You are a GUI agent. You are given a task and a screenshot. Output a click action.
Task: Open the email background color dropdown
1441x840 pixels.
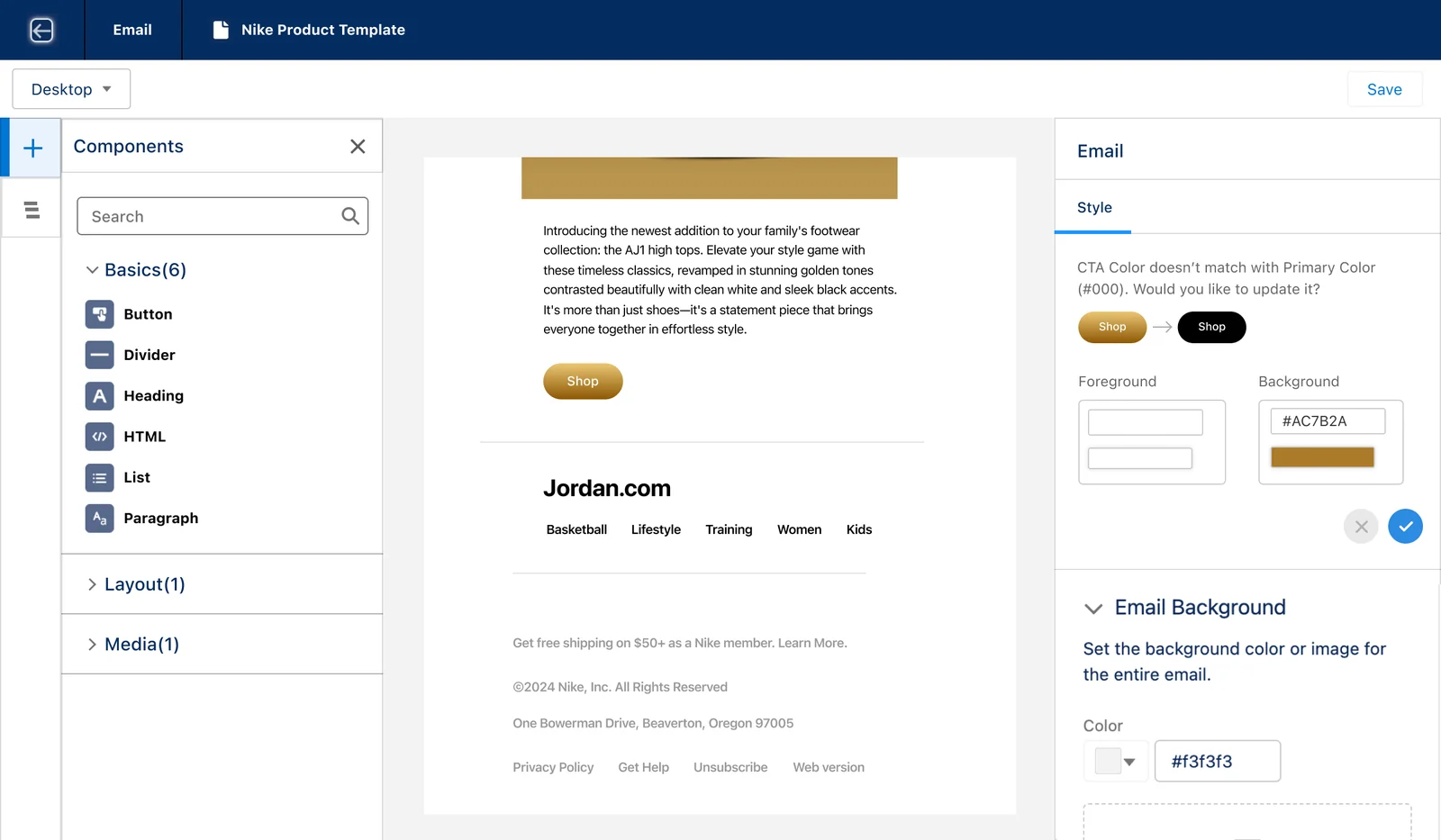(1116, 762)
